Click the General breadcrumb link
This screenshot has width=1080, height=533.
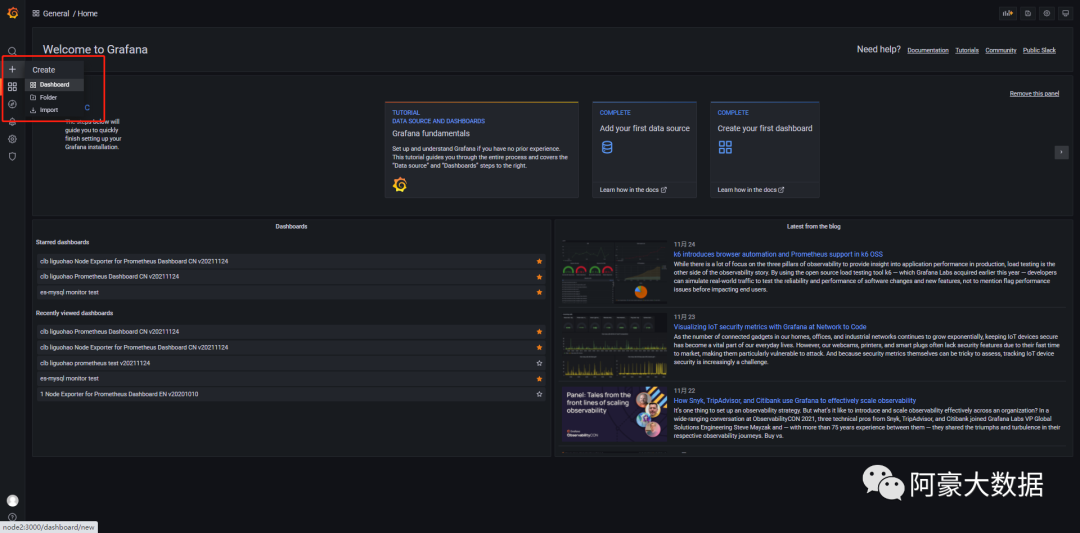click(x=56, y=13)
